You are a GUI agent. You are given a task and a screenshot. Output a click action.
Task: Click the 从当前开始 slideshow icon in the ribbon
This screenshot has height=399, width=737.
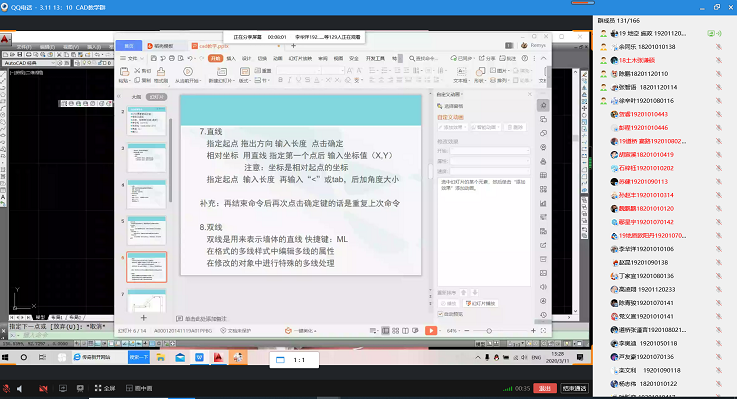188,72
